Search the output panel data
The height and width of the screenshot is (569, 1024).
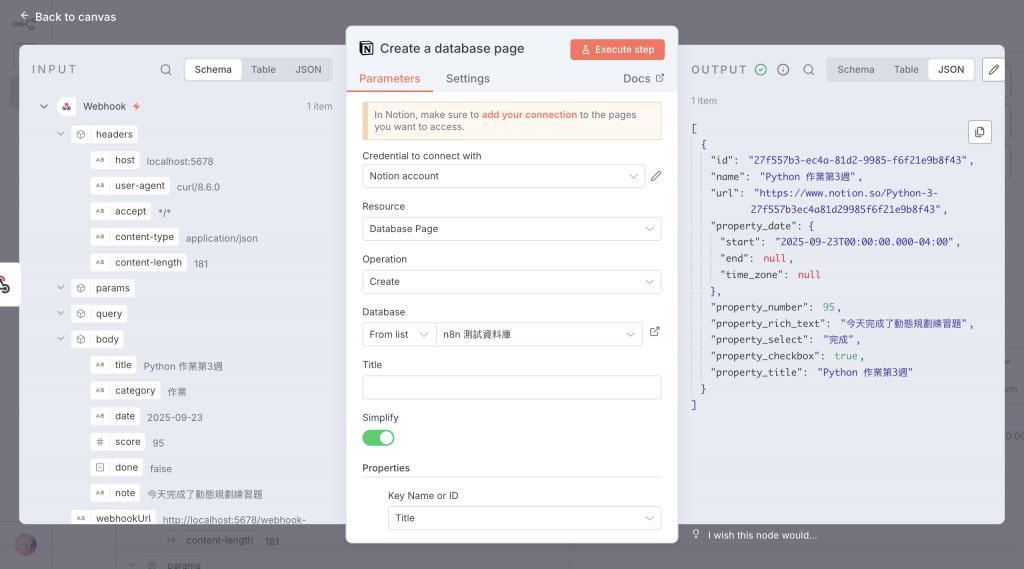pos(808,69)
